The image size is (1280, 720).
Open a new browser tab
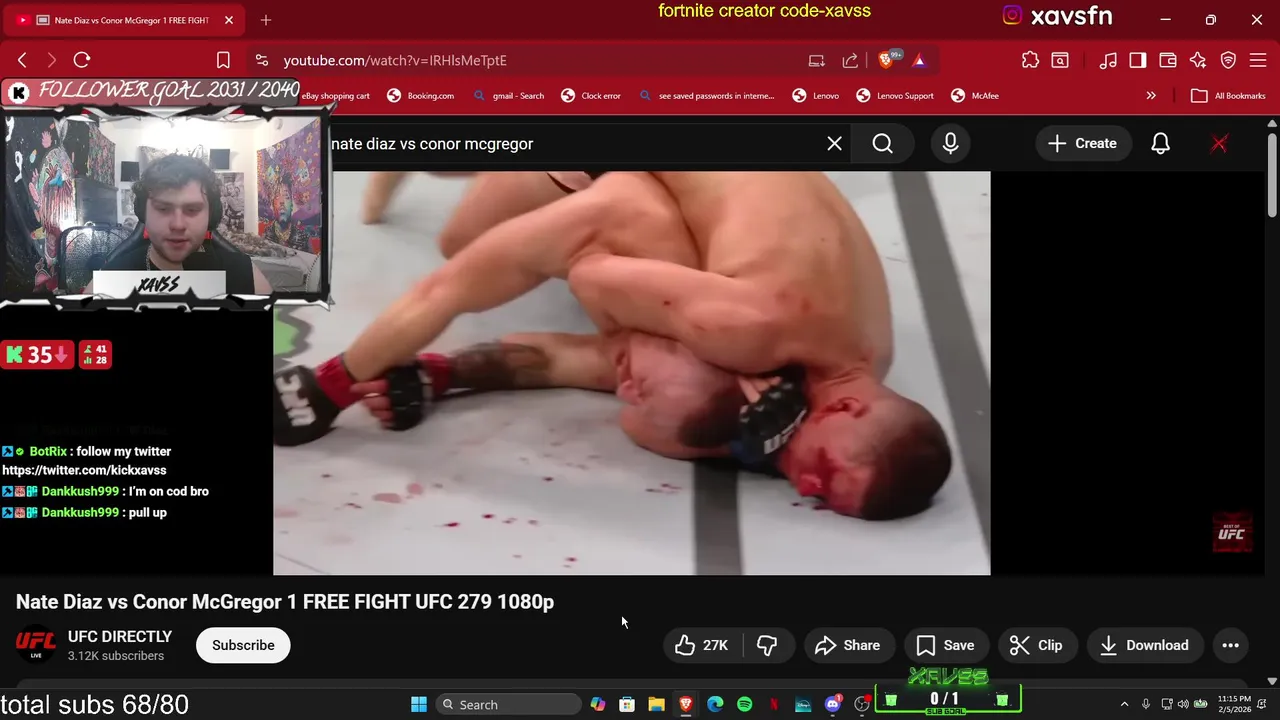(x=266, y=20)
